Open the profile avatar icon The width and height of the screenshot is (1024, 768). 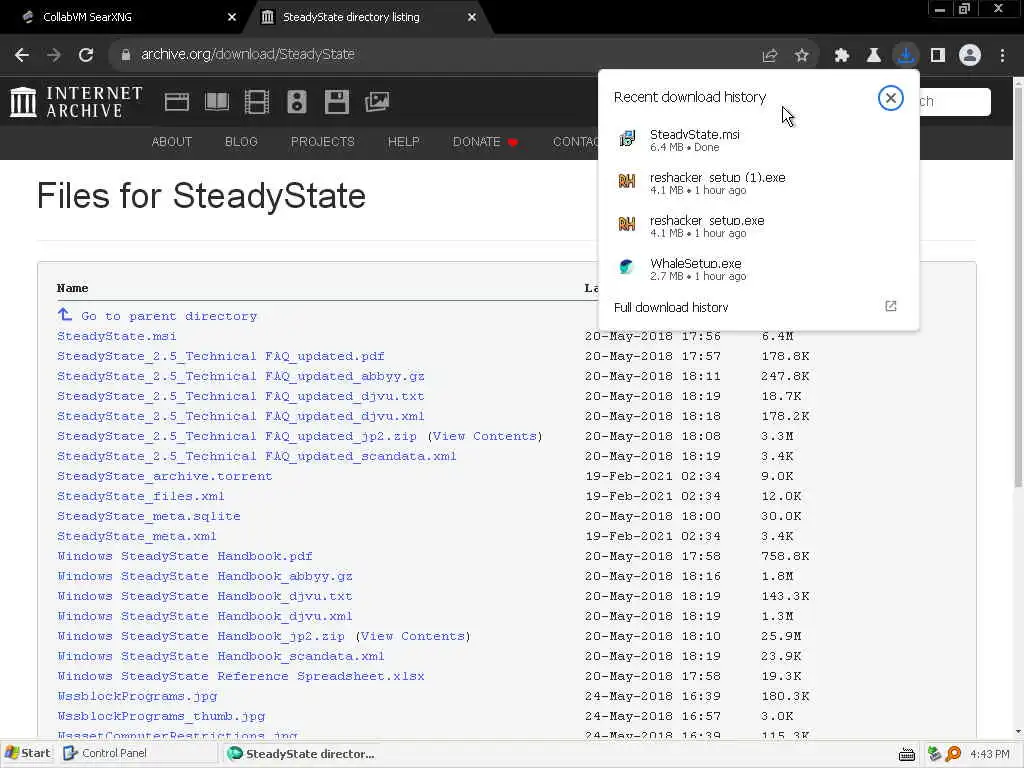tap(970, 56)
